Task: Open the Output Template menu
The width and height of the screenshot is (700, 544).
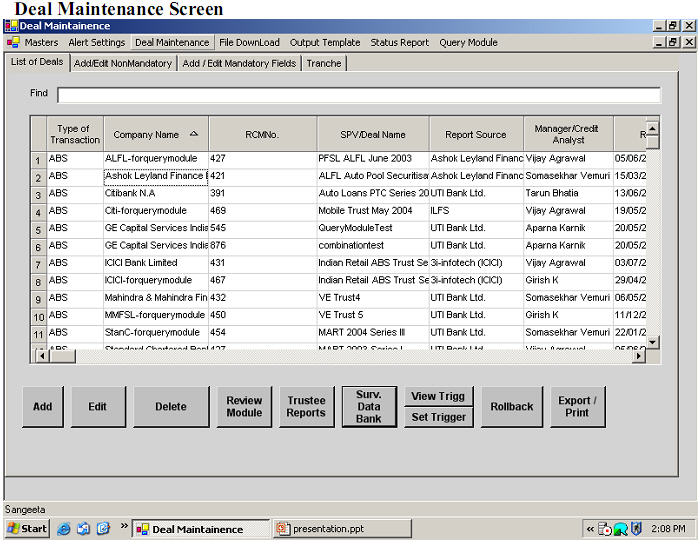Action: 325,42
